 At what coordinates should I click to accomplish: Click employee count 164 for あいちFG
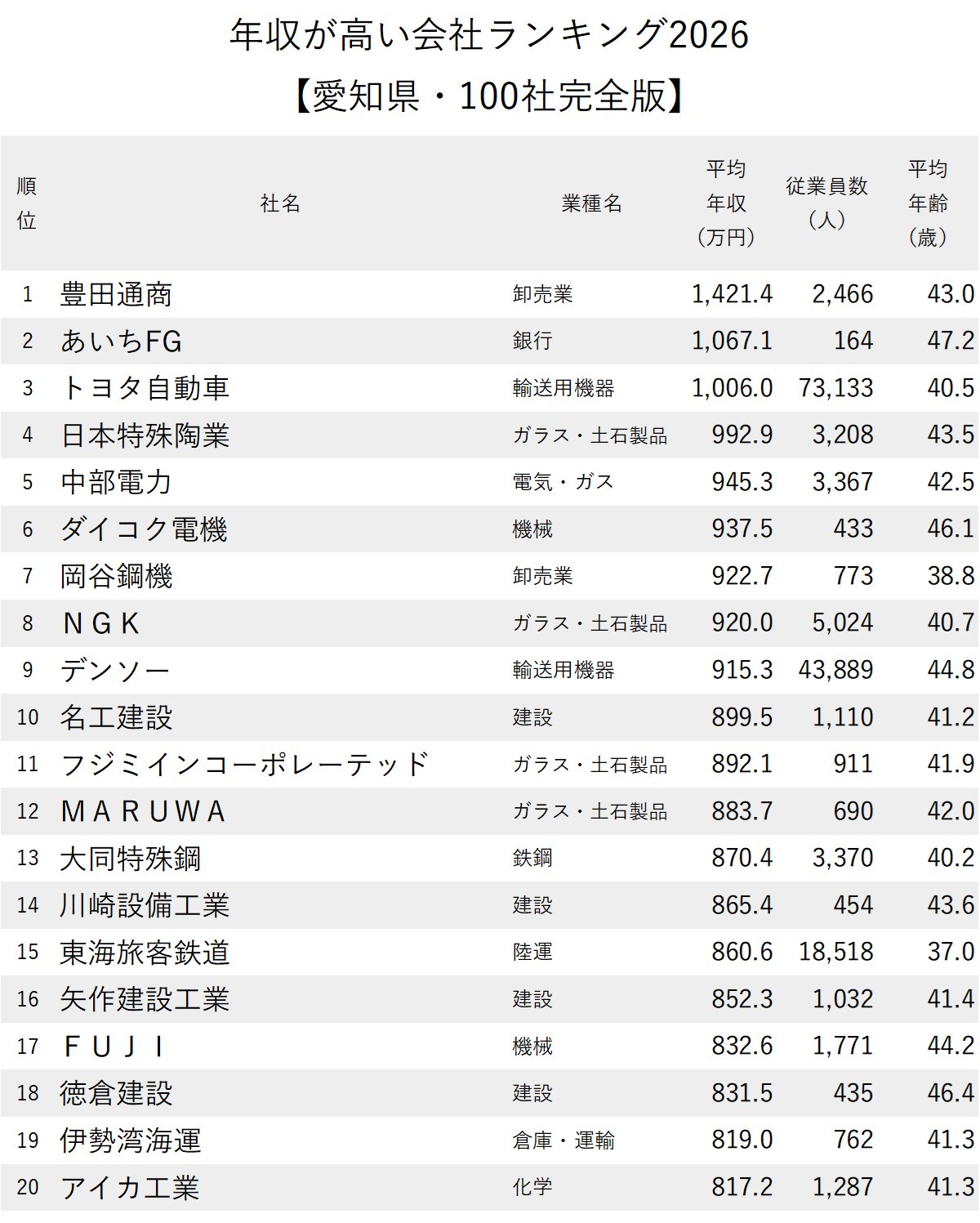[853, 341]
